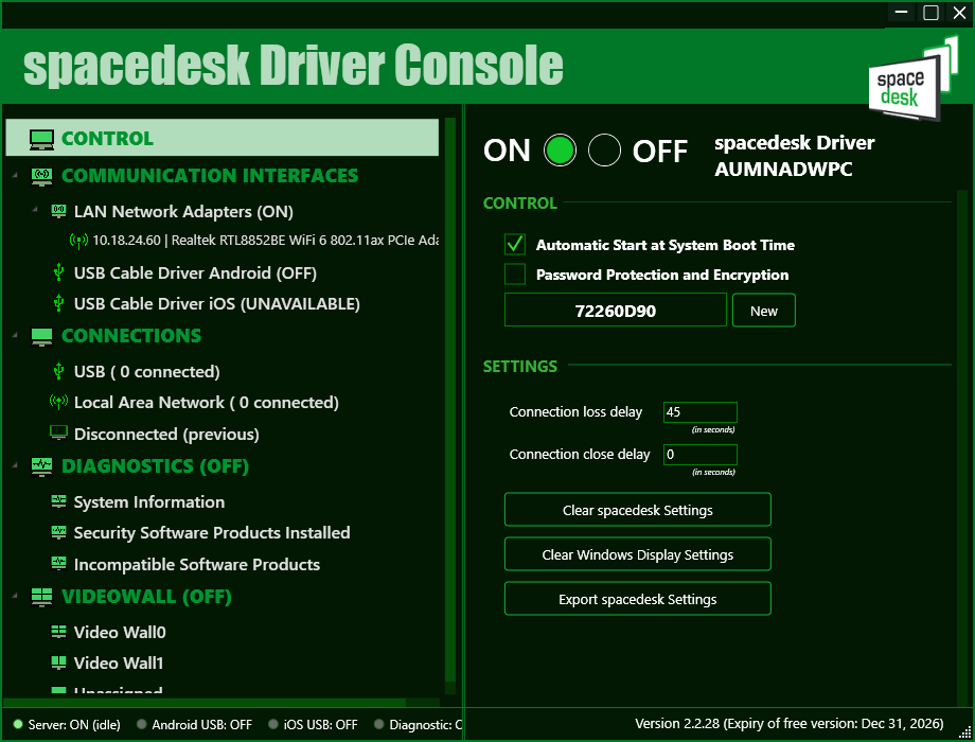The image size is (975, 742).
Task: Click the icon beside Security Software Products Installed
Action: tap(58, 532)
